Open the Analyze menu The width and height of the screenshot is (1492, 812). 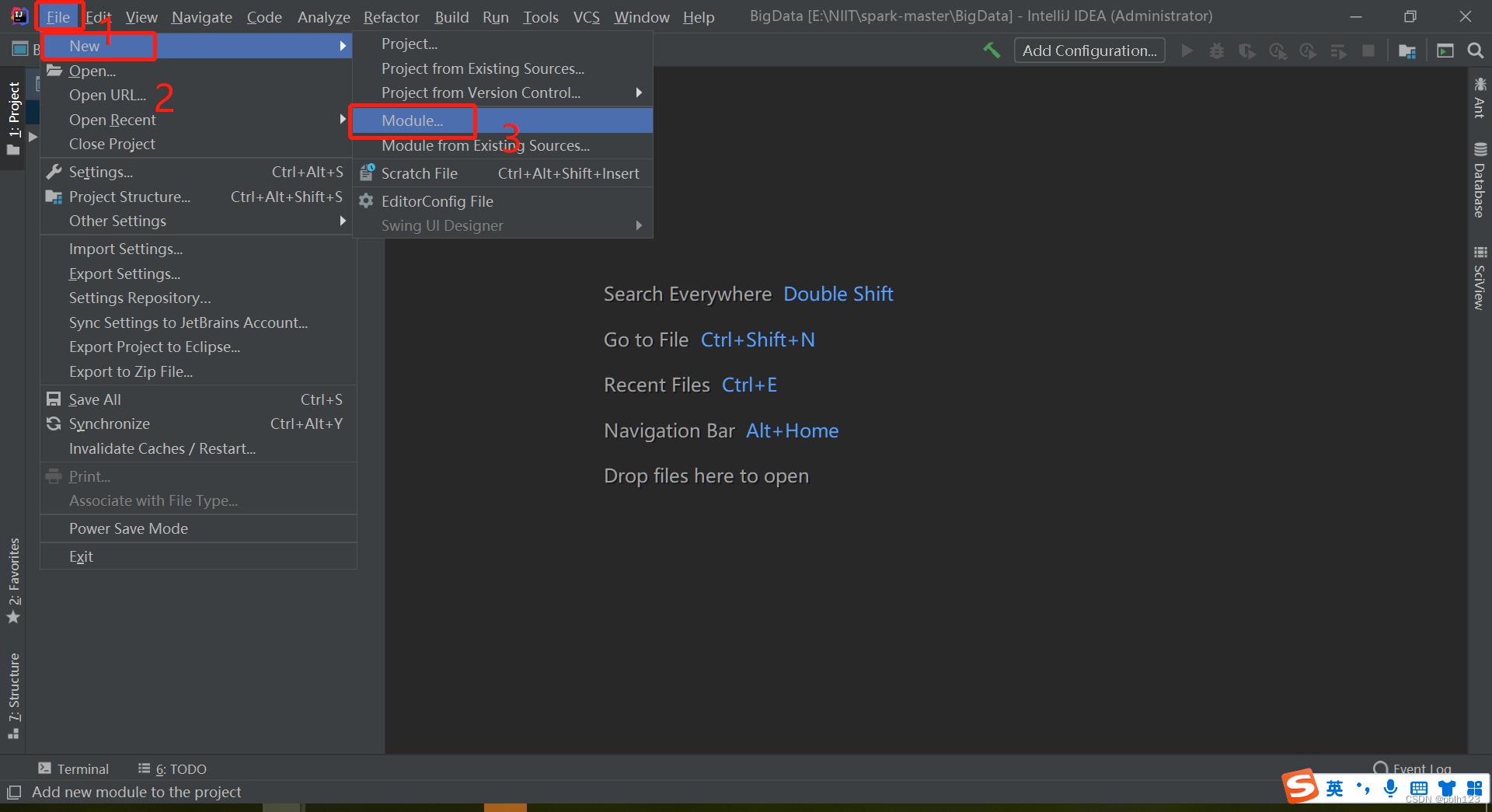pos(324,17)
